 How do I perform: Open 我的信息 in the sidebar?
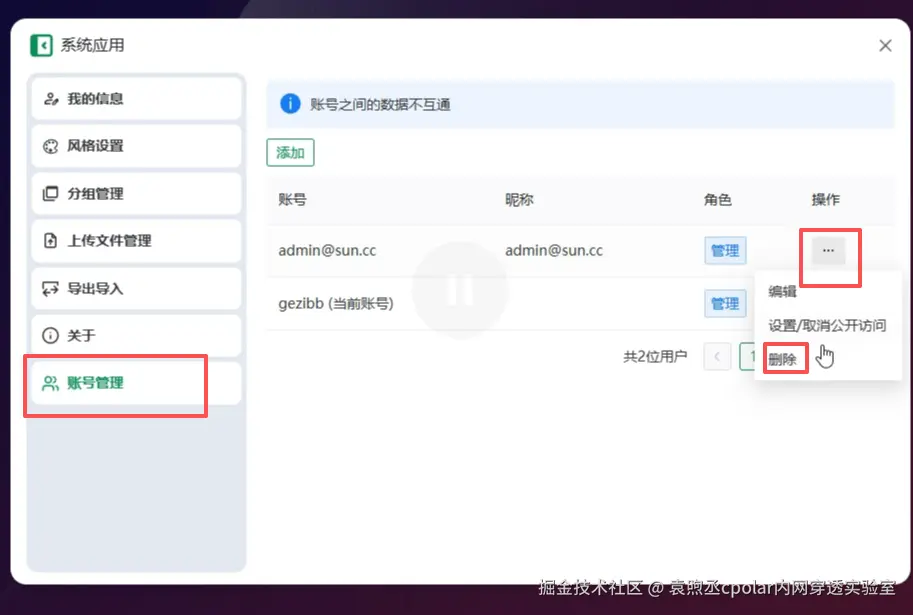[x=136, y=98]
